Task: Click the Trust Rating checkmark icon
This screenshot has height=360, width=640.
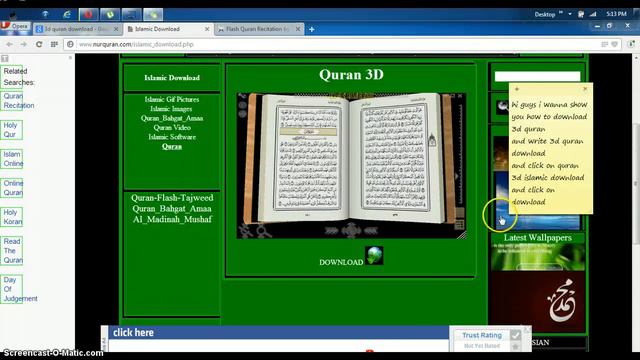Action: click(516, 335)
